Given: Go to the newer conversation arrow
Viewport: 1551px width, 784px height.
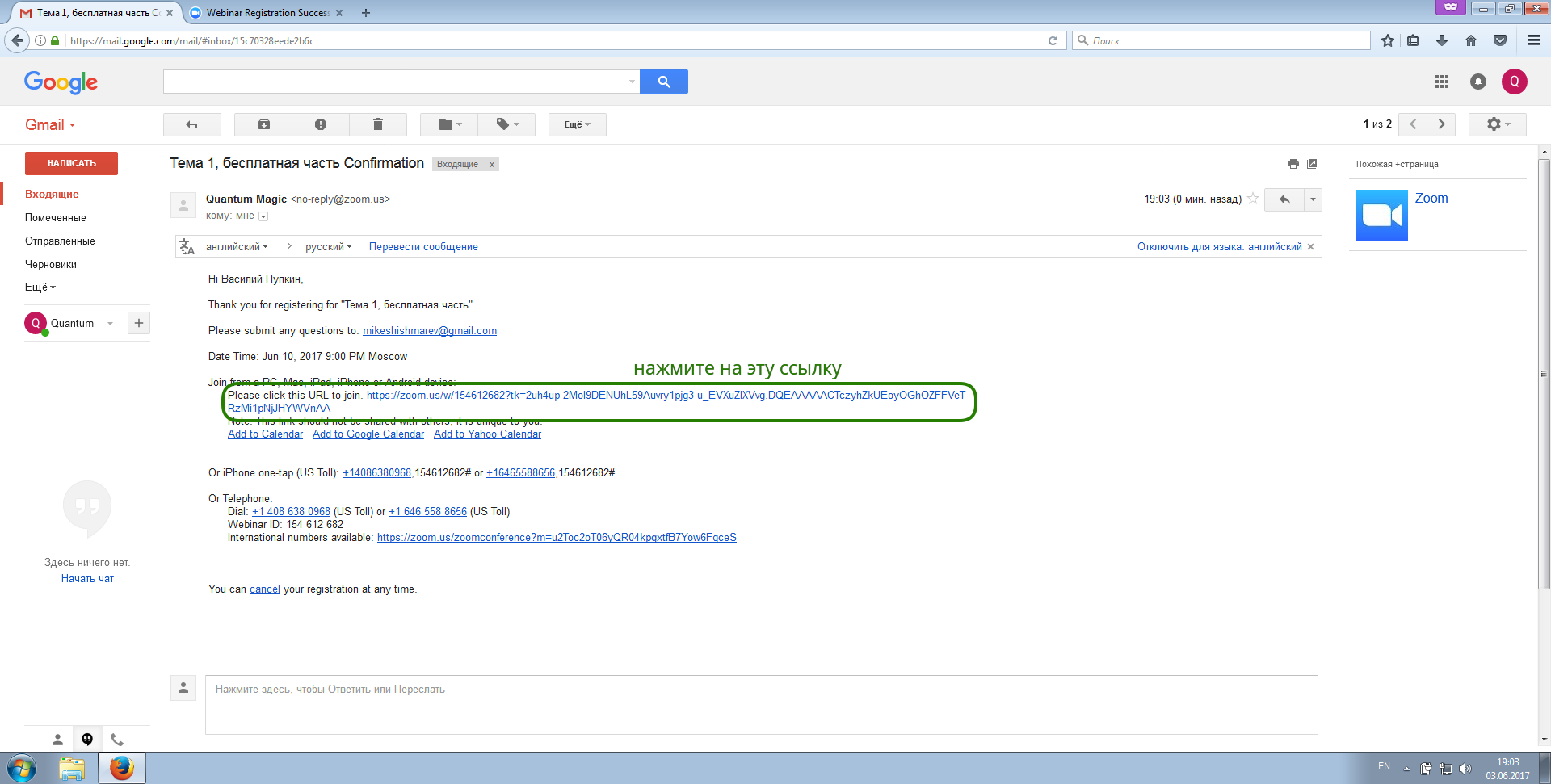Looking at the screenshot, I should 1413,124.
